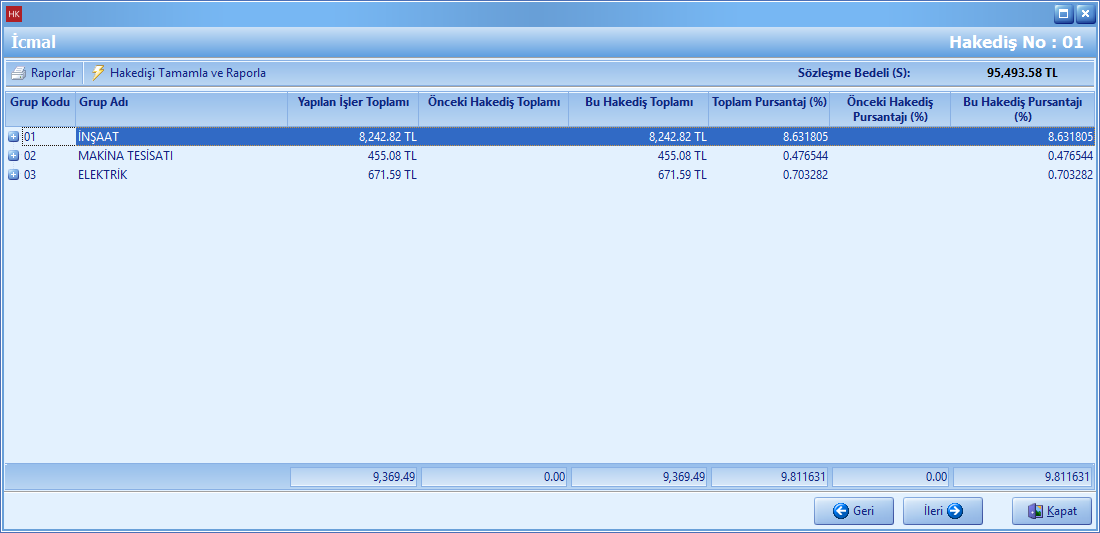
Task: Click the Raporlar printer icon
Action: click(18, 73)
